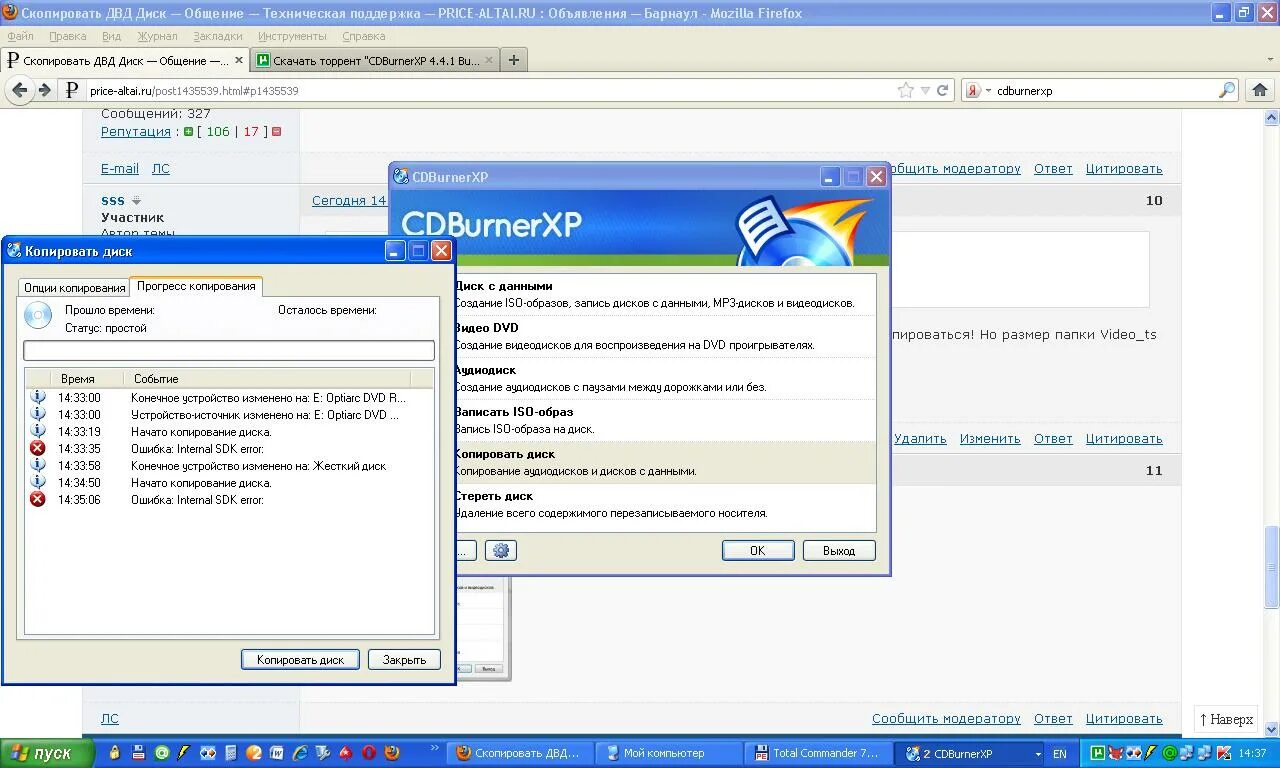Screen dimensions: 1280x768
Task: Open the Правка menu
Action: (67, 36)
